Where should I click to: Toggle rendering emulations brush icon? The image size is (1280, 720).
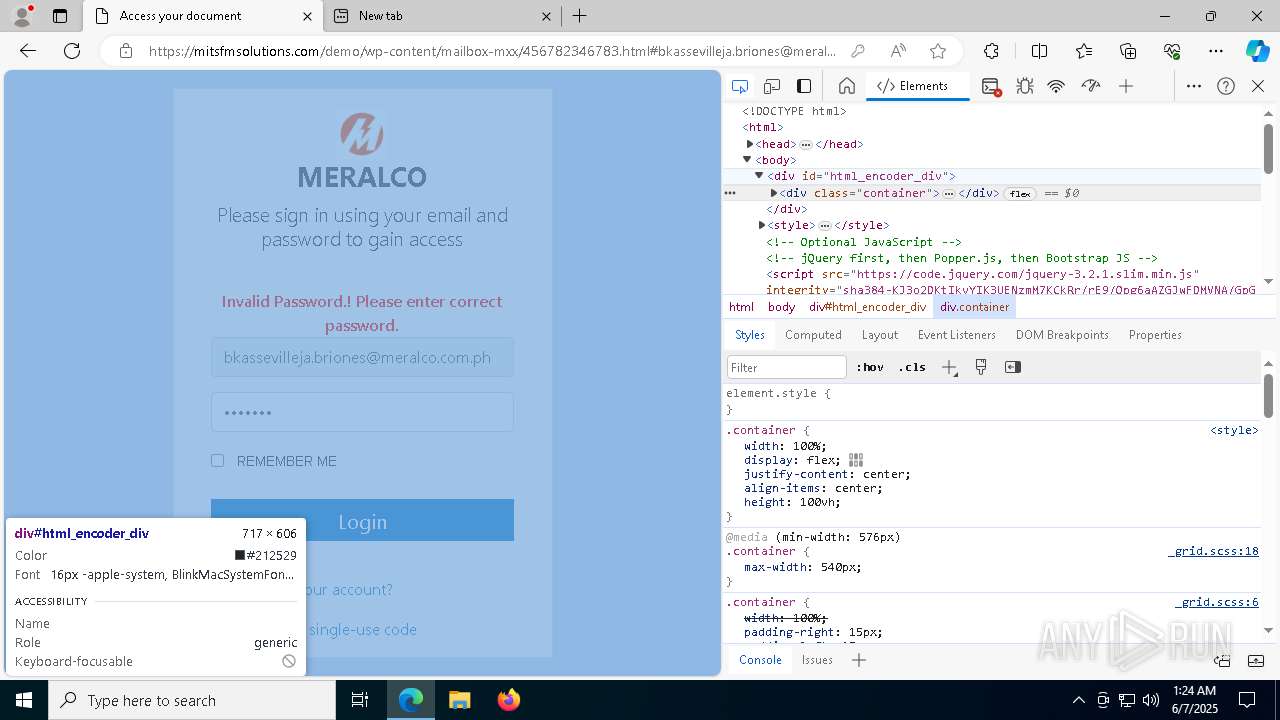(981, 367)
